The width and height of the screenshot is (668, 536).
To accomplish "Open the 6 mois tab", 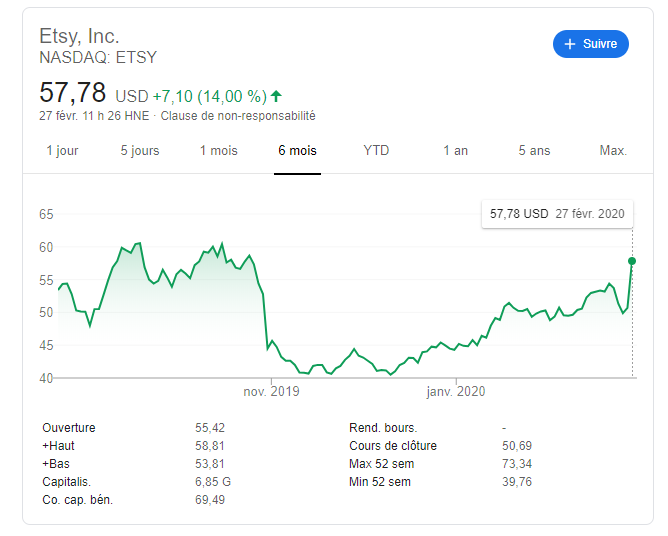I will click(x=297, y=150).
